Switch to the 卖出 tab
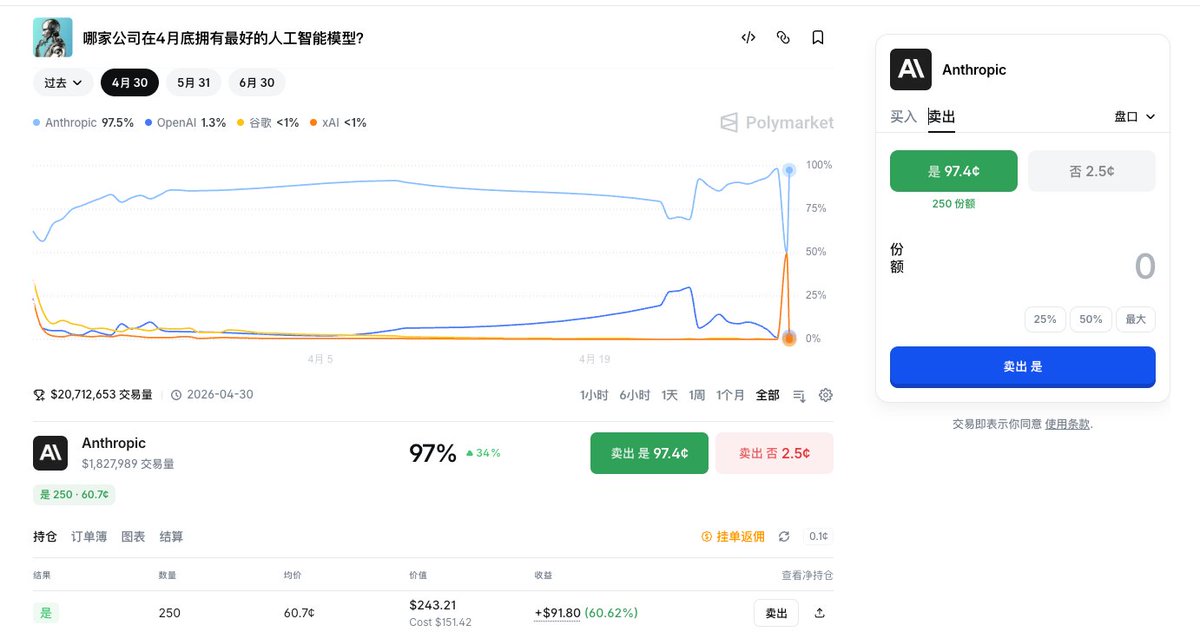Screen dimensions: 1200x632 (941, 117)
